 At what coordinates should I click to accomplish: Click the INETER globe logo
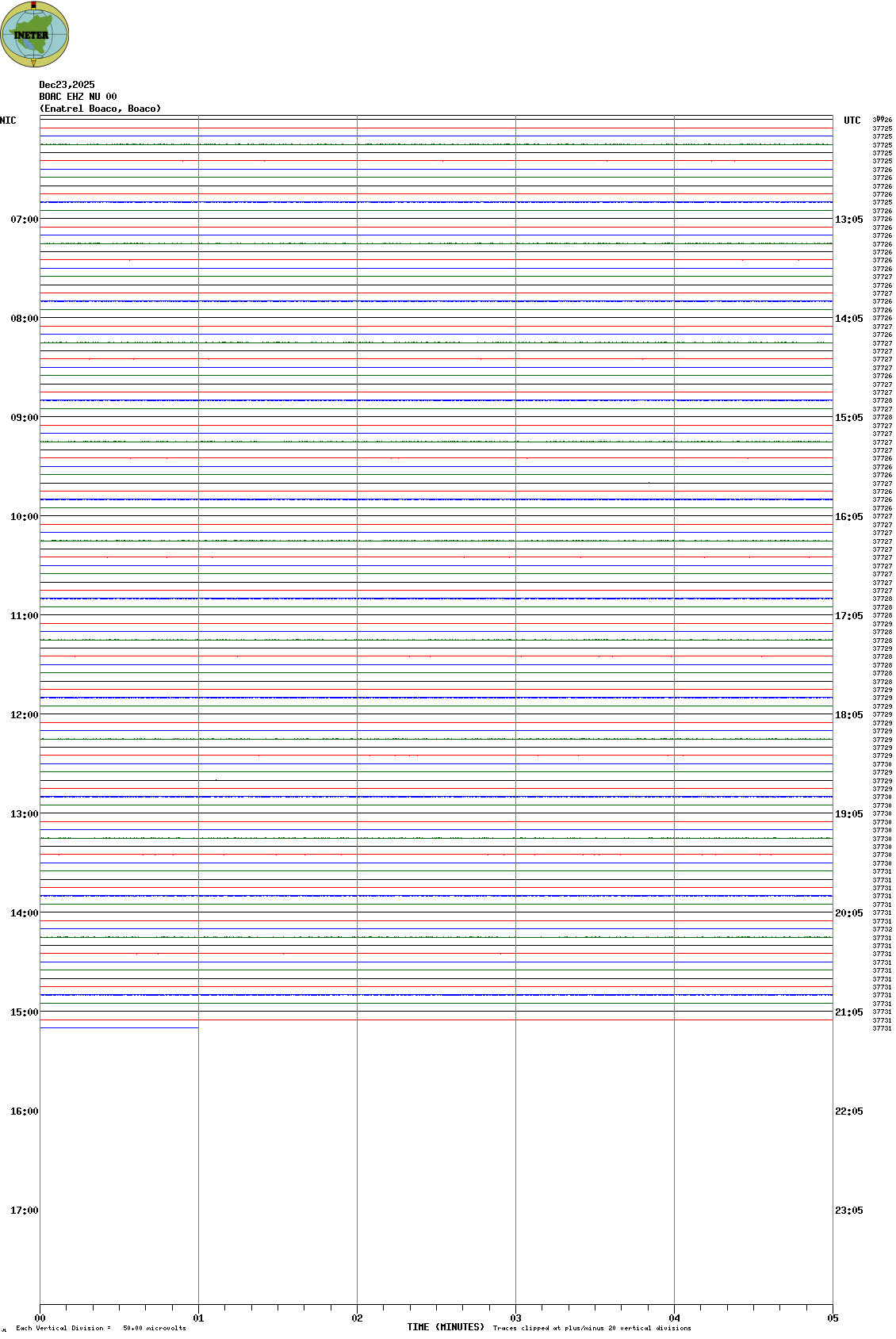coord(35,34)
